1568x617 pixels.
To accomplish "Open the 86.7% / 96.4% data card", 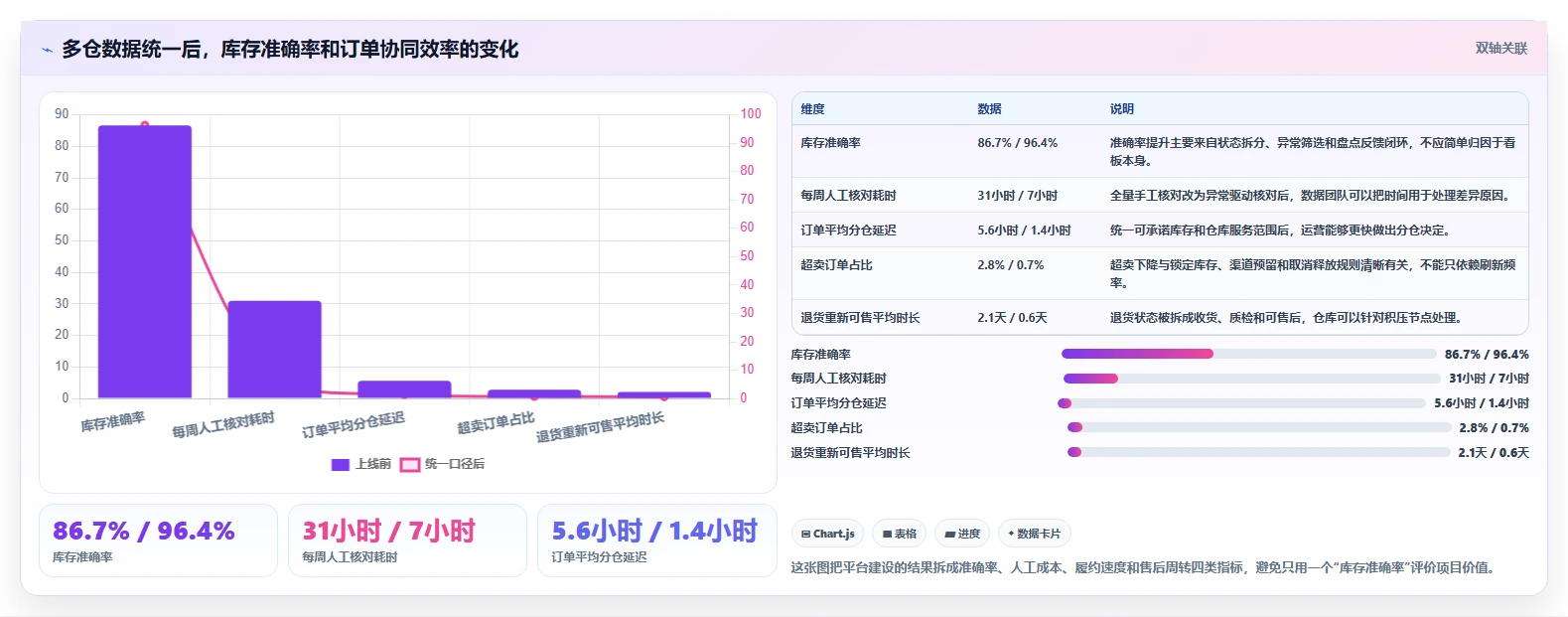I will coord(158,540).
